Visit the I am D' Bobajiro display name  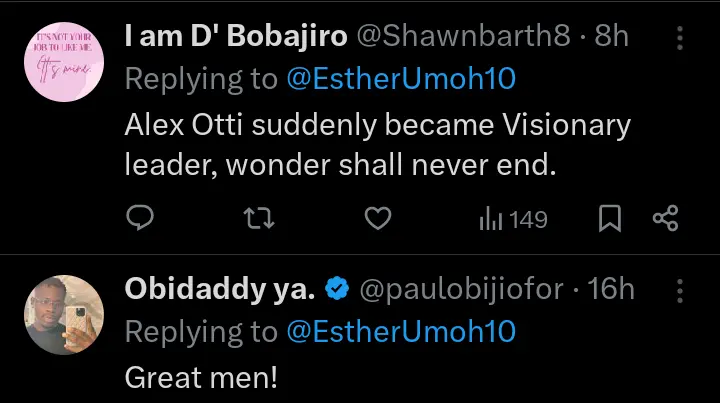[x=236, y=38]
